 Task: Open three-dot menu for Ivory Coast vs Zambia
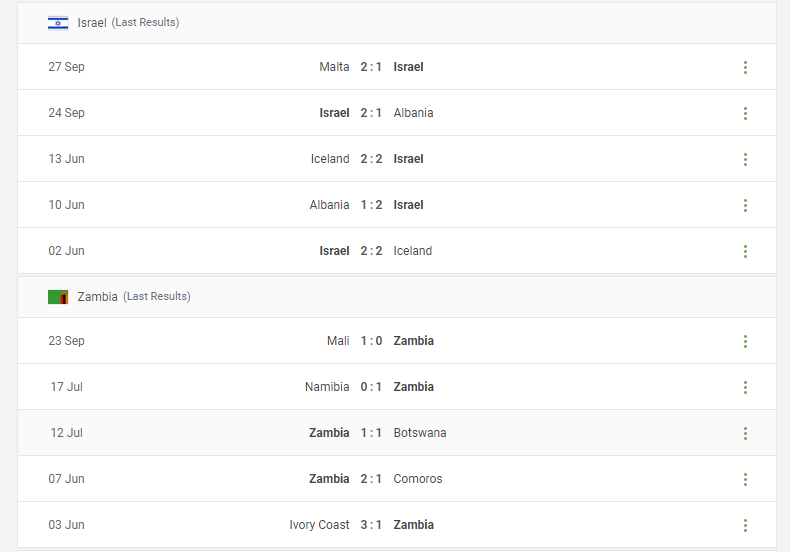[745, 525]
